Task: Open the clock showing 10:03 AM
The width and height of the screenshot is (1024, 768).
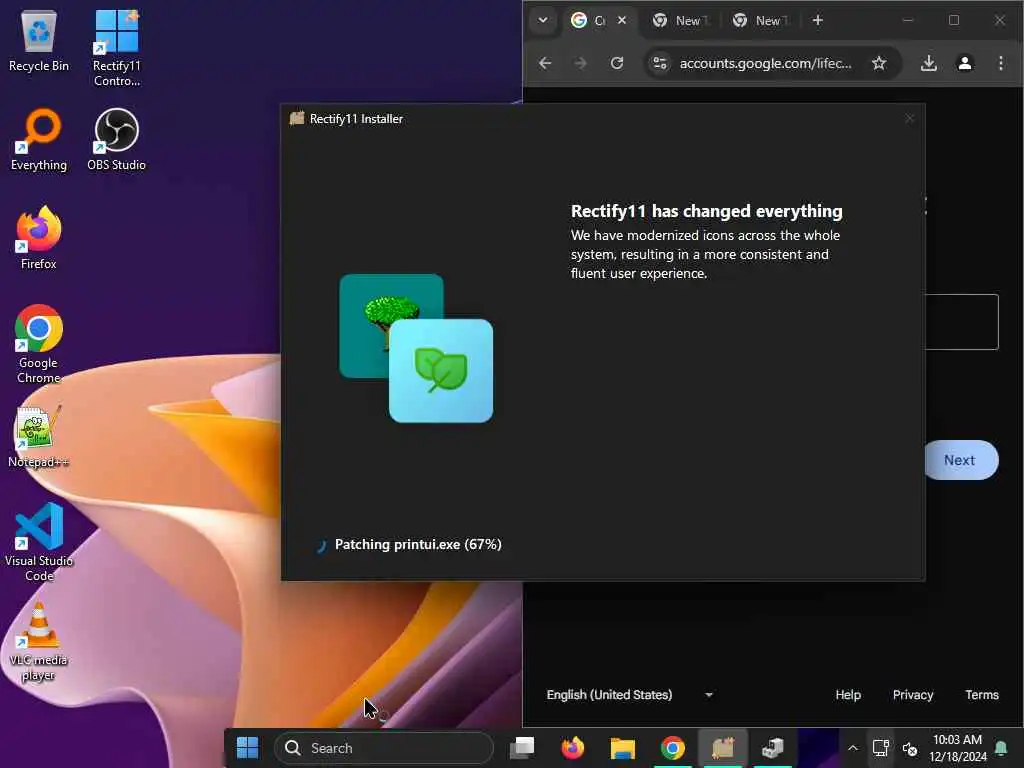Action: (x=957, y=748)
